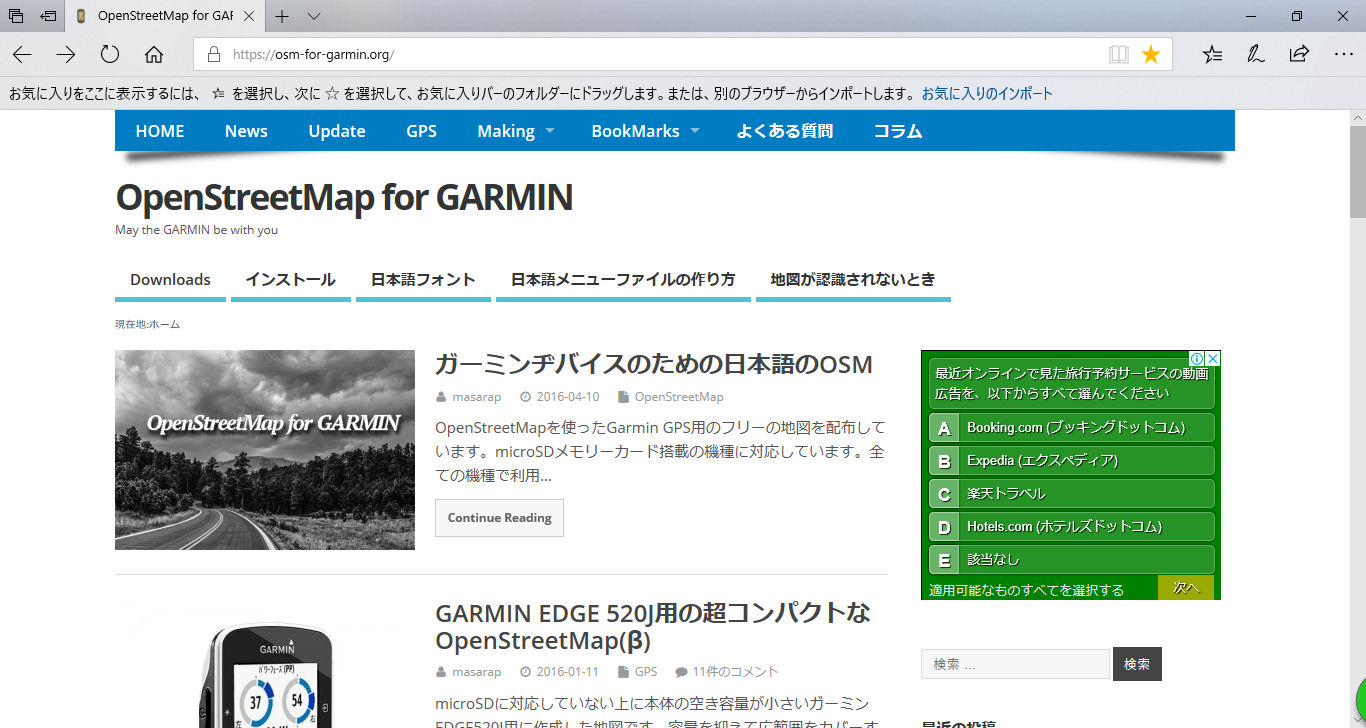Expand the Making dropdown menu
Viewport: 1366px width, 728px height.
(x=515, y=131)
